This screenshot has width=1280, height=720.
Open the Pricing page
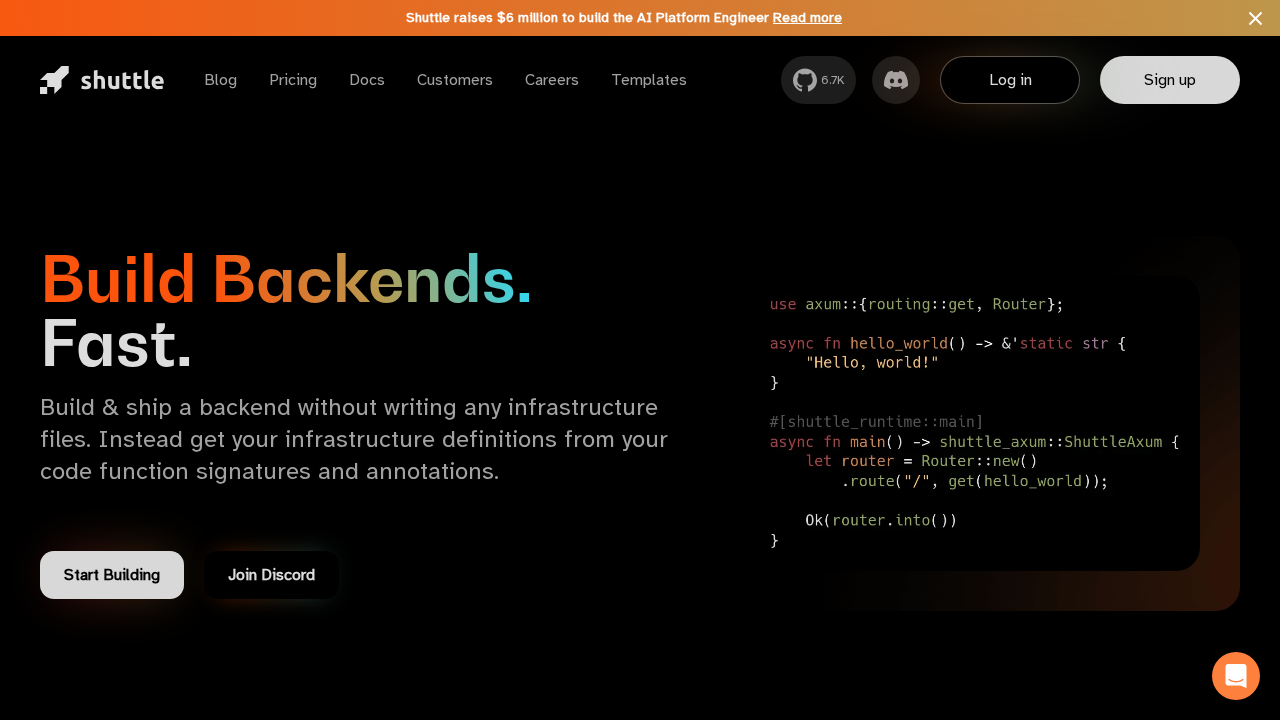293,80
